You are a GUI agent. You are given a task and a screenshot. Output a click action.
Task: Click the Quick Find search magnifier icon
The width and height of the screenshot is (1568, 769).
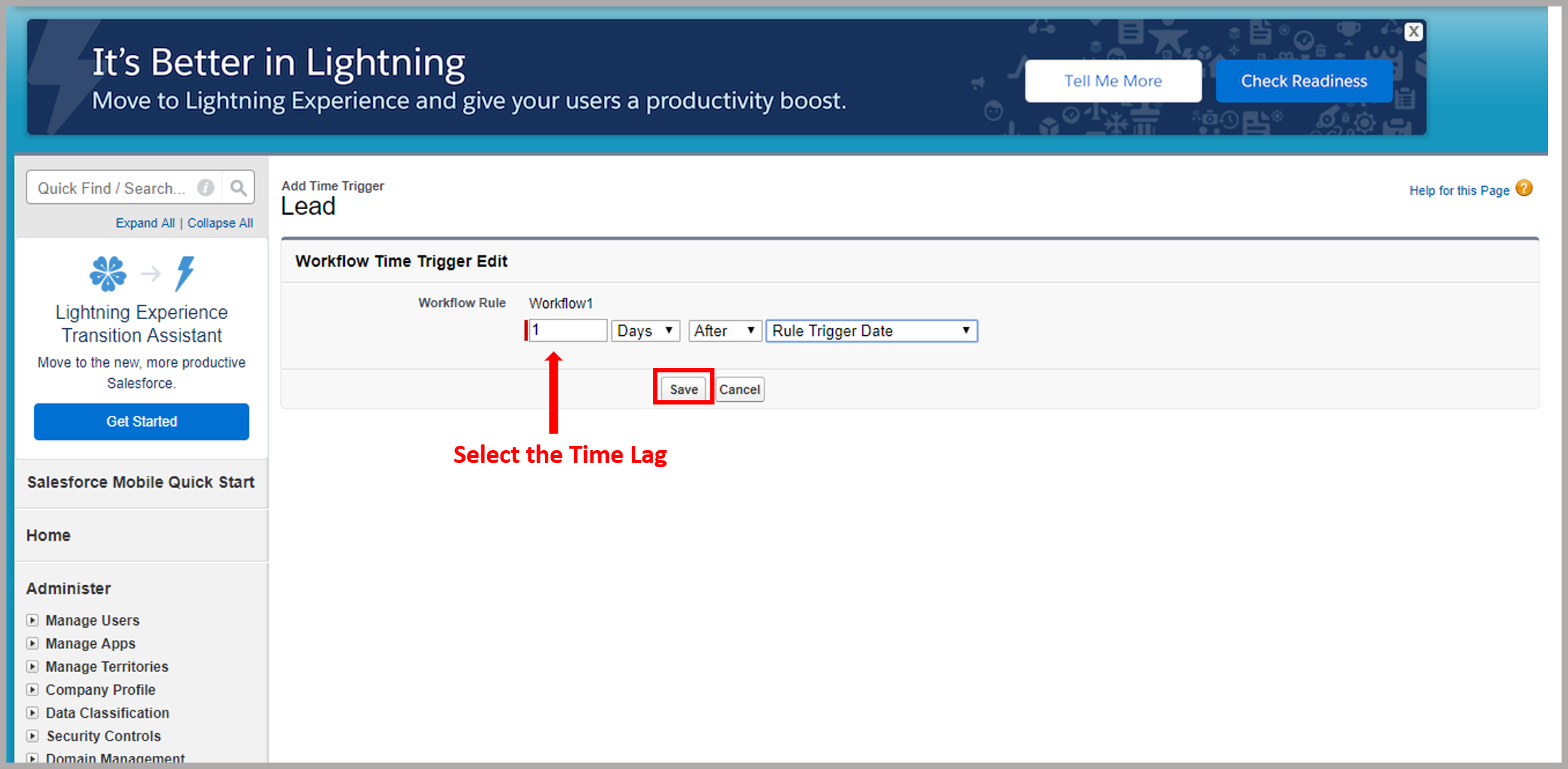coord(239,188)
